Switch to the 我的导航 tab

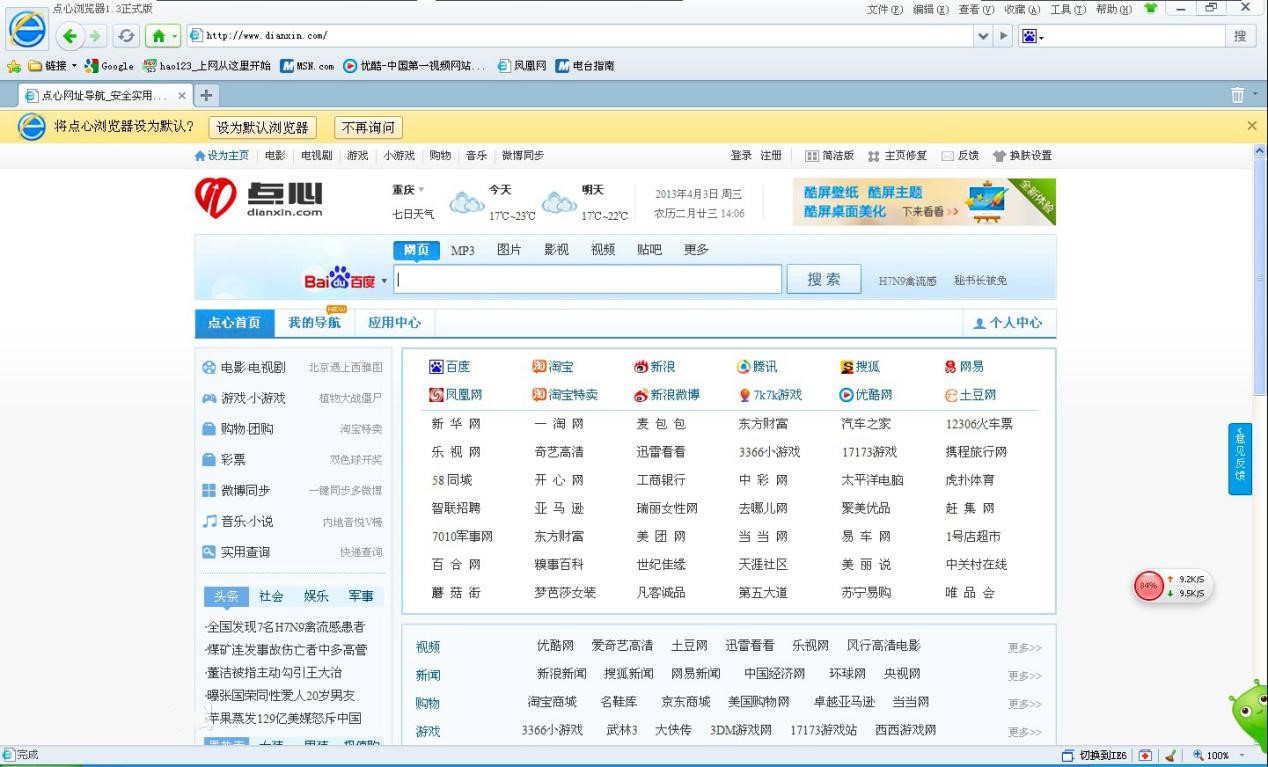tap(314, 323)
